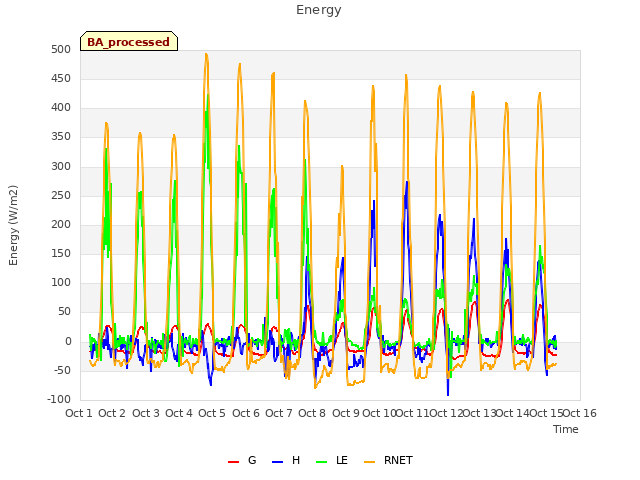Click the Oct 7 tick label
Image resolution: width=640 pixels, height=480 pixels.
click(x=279, y=413)
